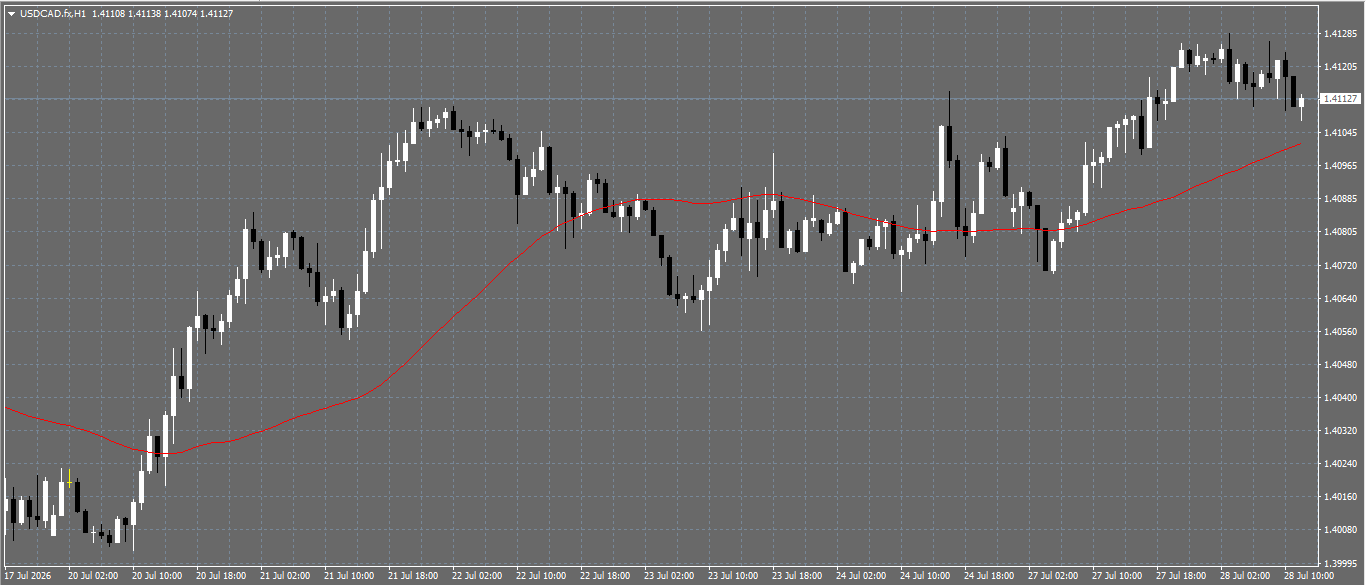Click the 28 Jul 10:00 time label
The height and width of the screenshot is (585, 1366).
tap(1309, 577)
